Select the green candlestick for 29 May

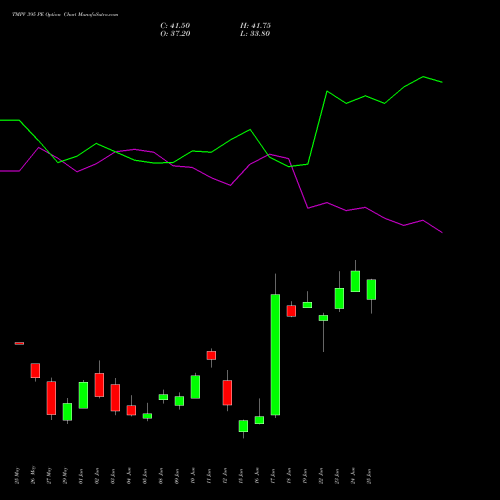point(67,412)
